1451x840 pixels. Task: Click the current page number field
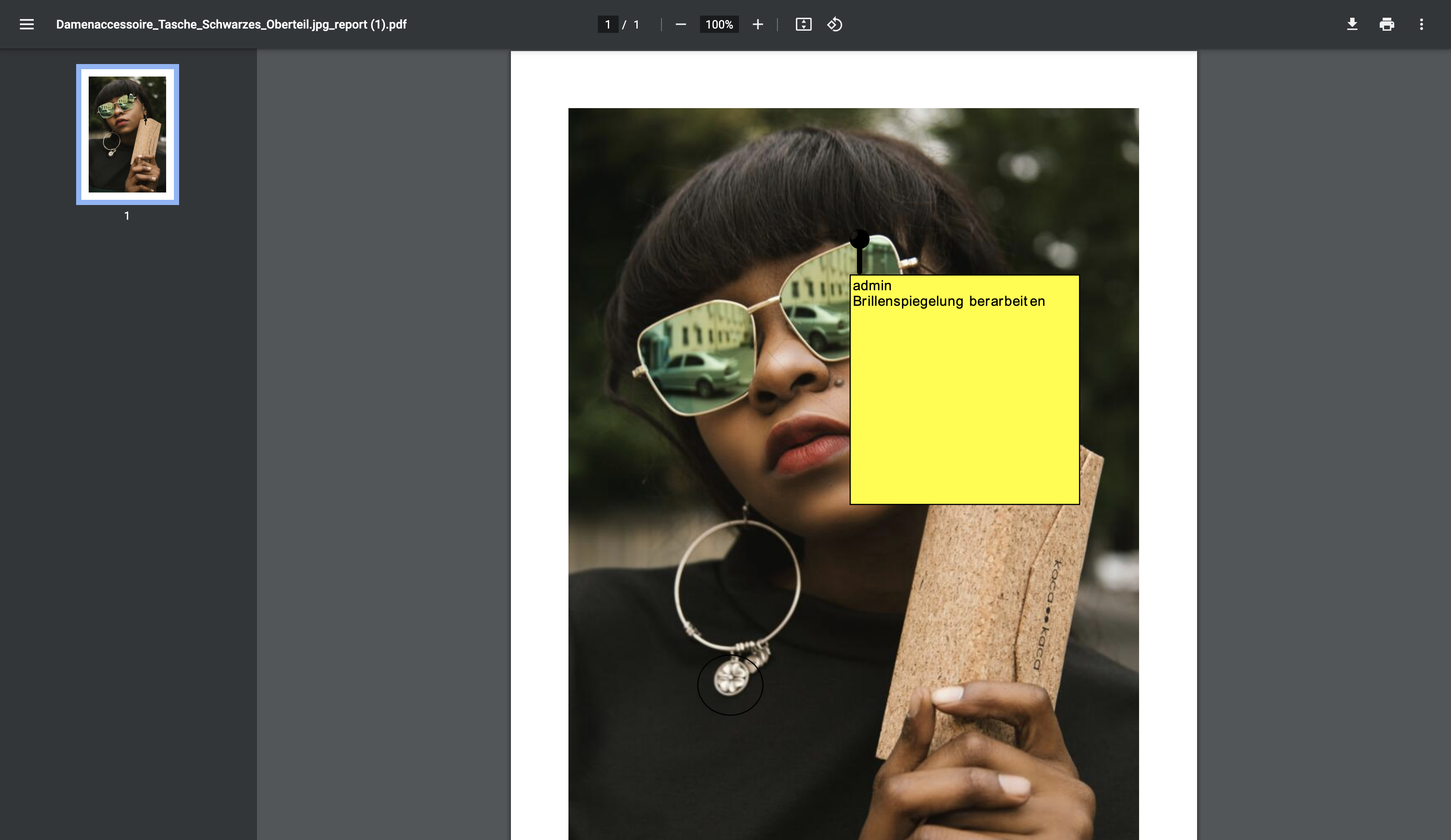pos(607,24)
